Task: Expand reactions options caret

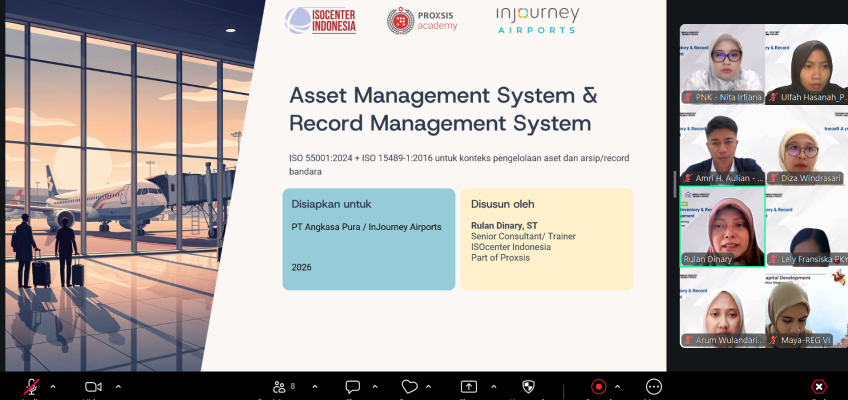Action: 428,387
